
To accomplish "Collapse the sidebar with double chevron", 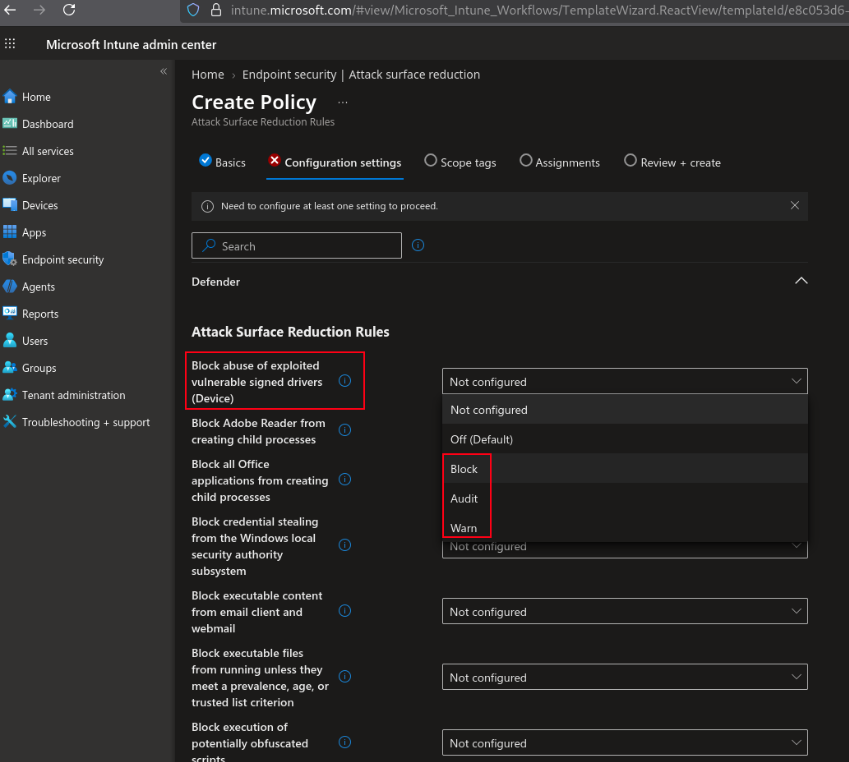I will pos(164,71).
